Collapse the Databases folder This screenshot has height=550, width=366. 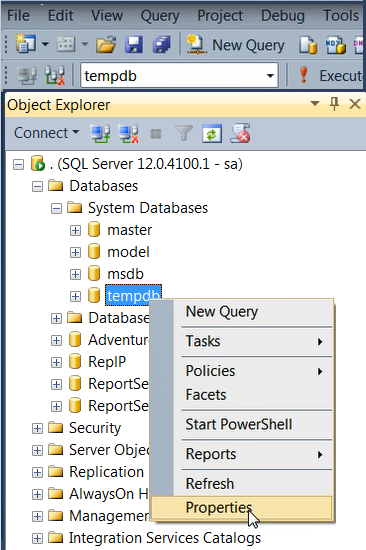[37, 187]
